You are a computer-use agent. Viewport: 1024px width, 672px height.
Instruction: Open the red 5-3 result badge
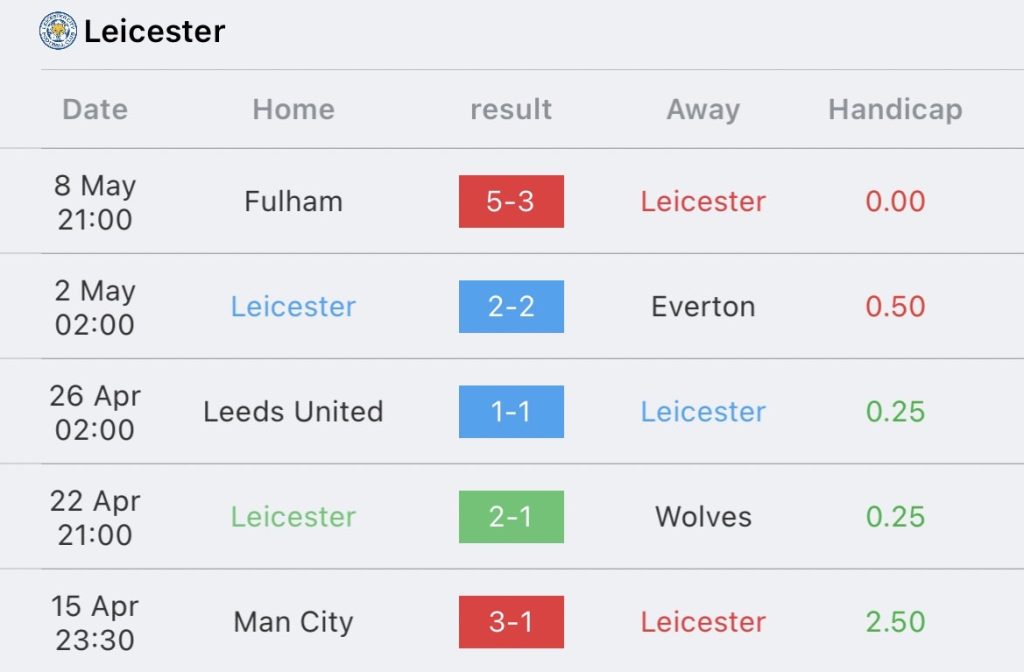pyautogui.click(x=511, y=201)
